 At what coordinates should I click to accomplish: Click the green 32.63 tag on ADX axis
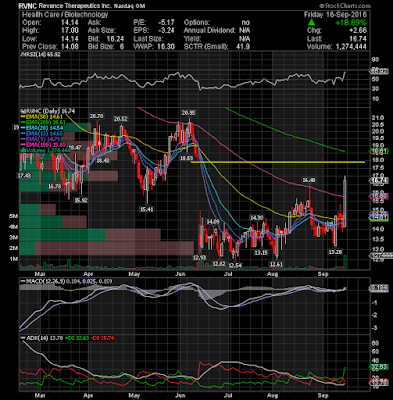[x=380, y=367]
